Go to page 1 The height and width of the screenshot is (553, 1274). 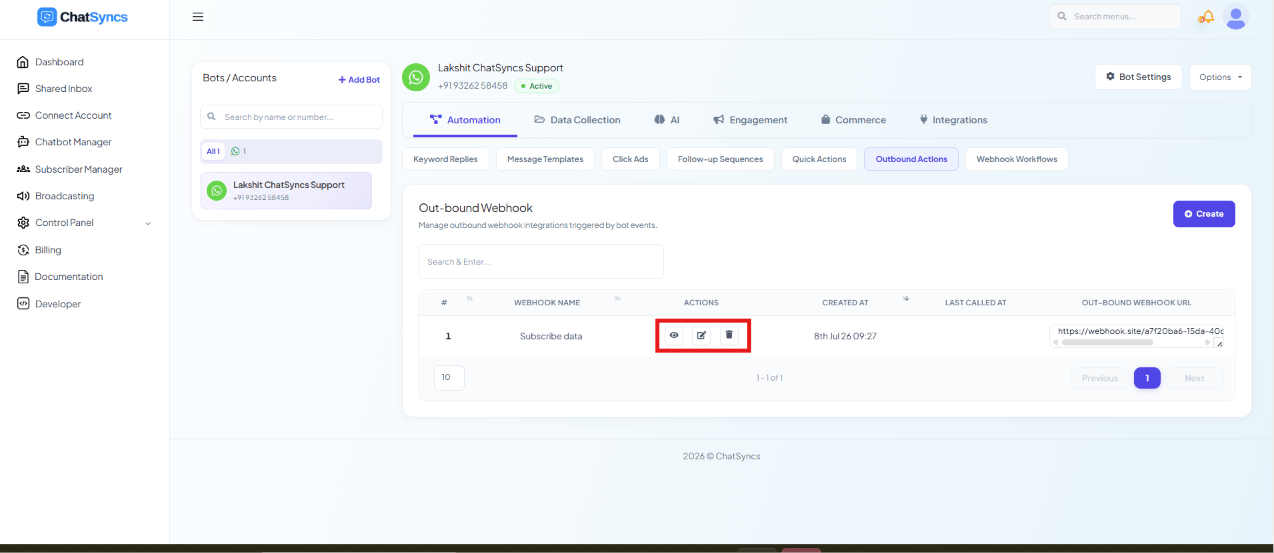1147,378
